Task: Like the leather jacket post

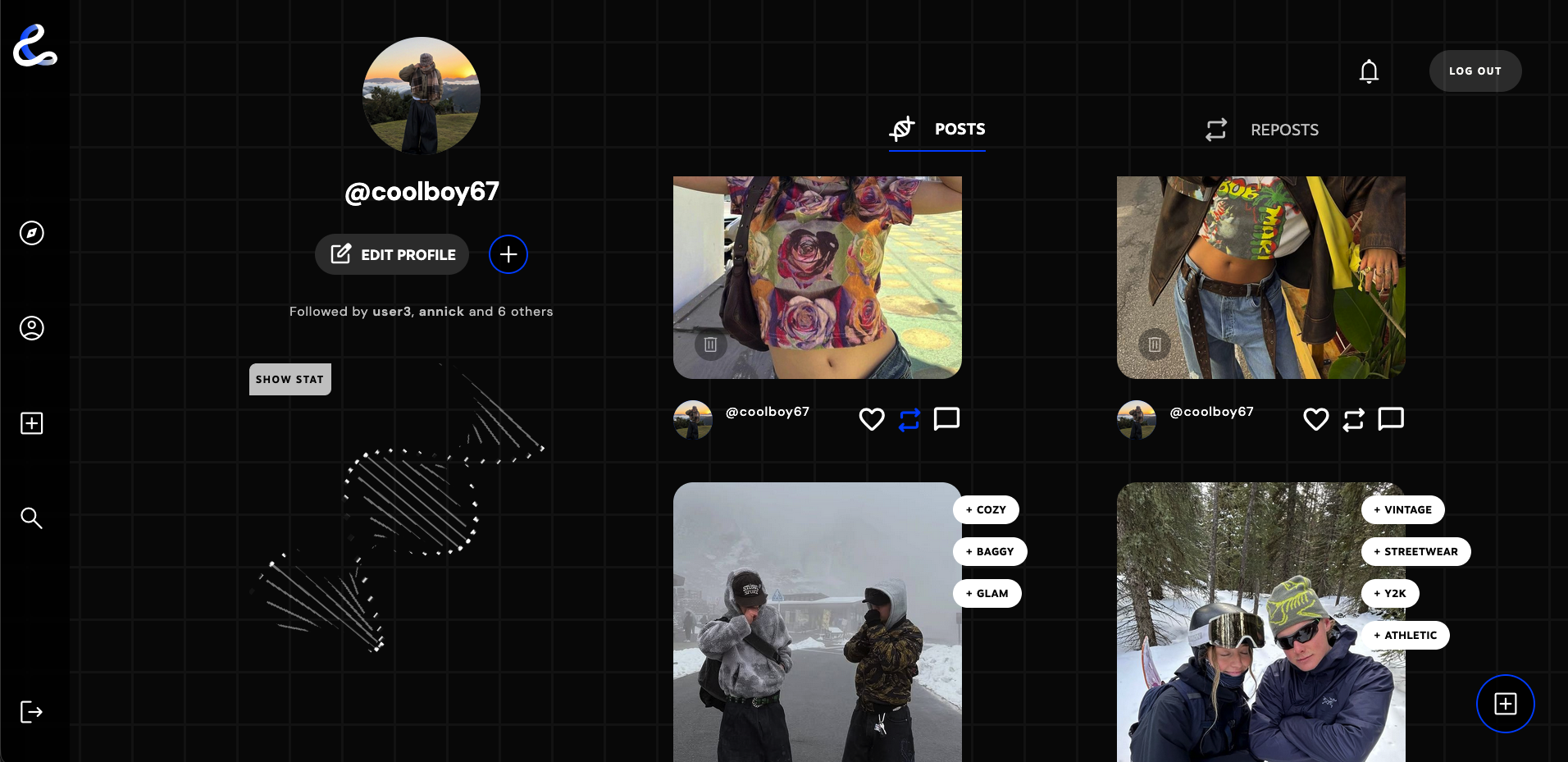Action: coord(1316,419)
